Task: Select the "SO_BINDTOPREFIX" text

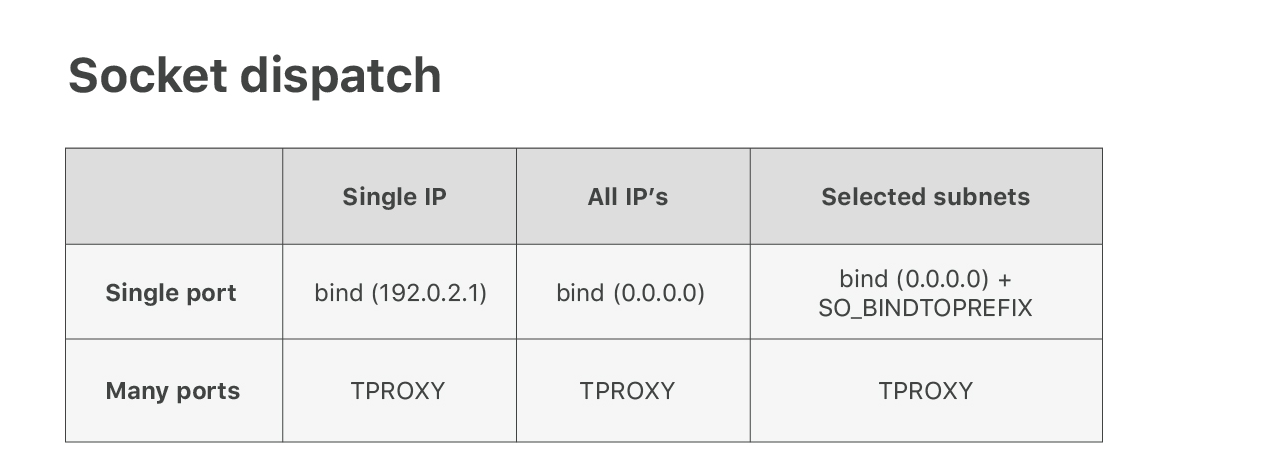Action: 925,308
